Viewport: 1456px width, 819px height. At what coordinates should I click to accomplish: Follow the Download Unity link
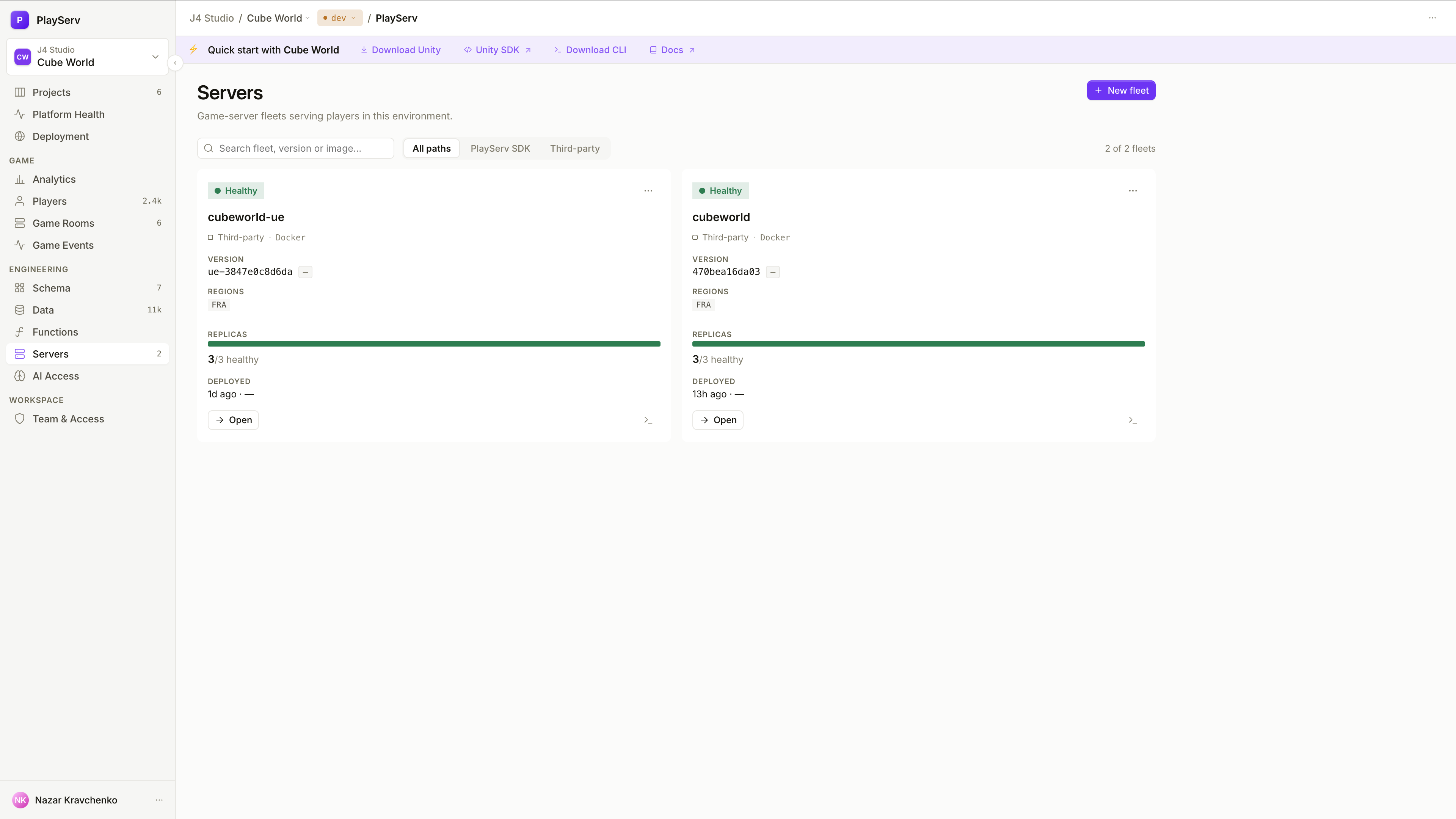pyautogui.click(x=401, y=50)
